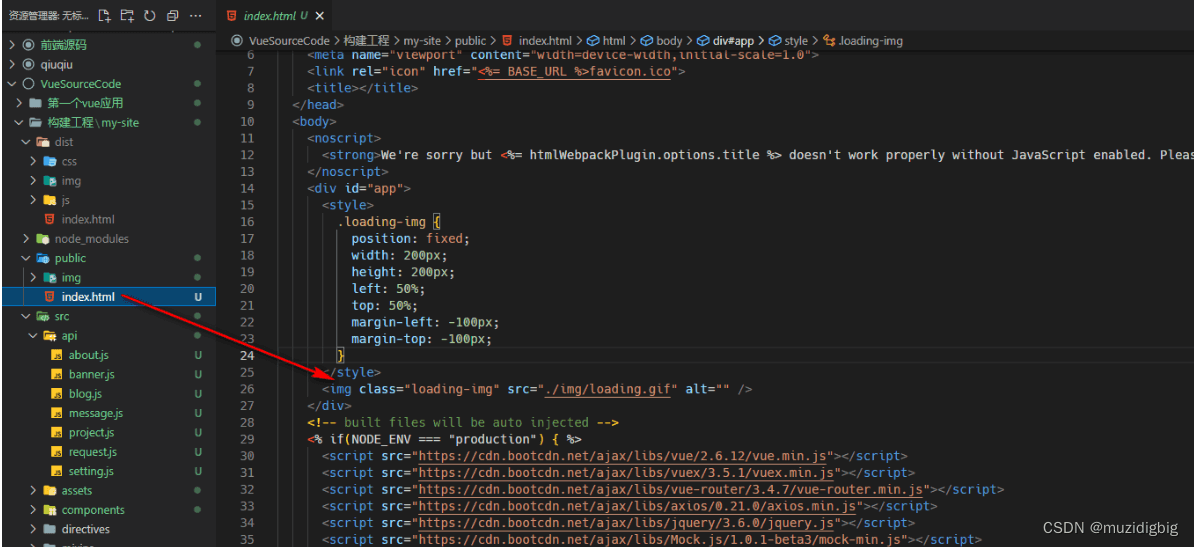
Task: Click my-site in the breadcrumb
Action: [x=423, y=40]
